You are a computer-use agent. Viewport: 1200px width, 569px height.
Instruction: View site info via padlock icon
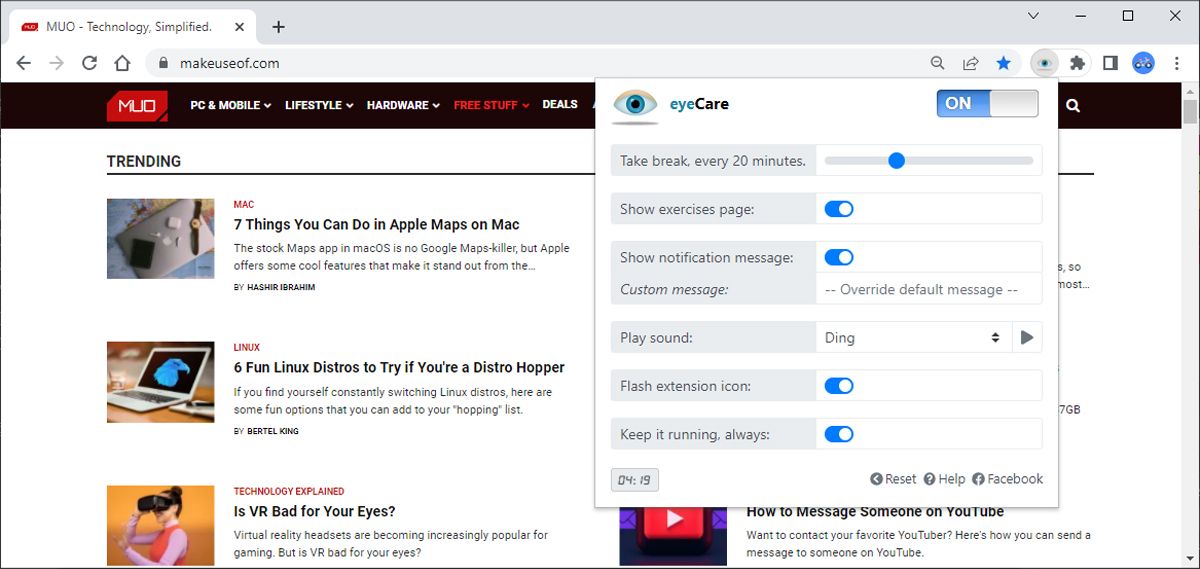[164, 63]
